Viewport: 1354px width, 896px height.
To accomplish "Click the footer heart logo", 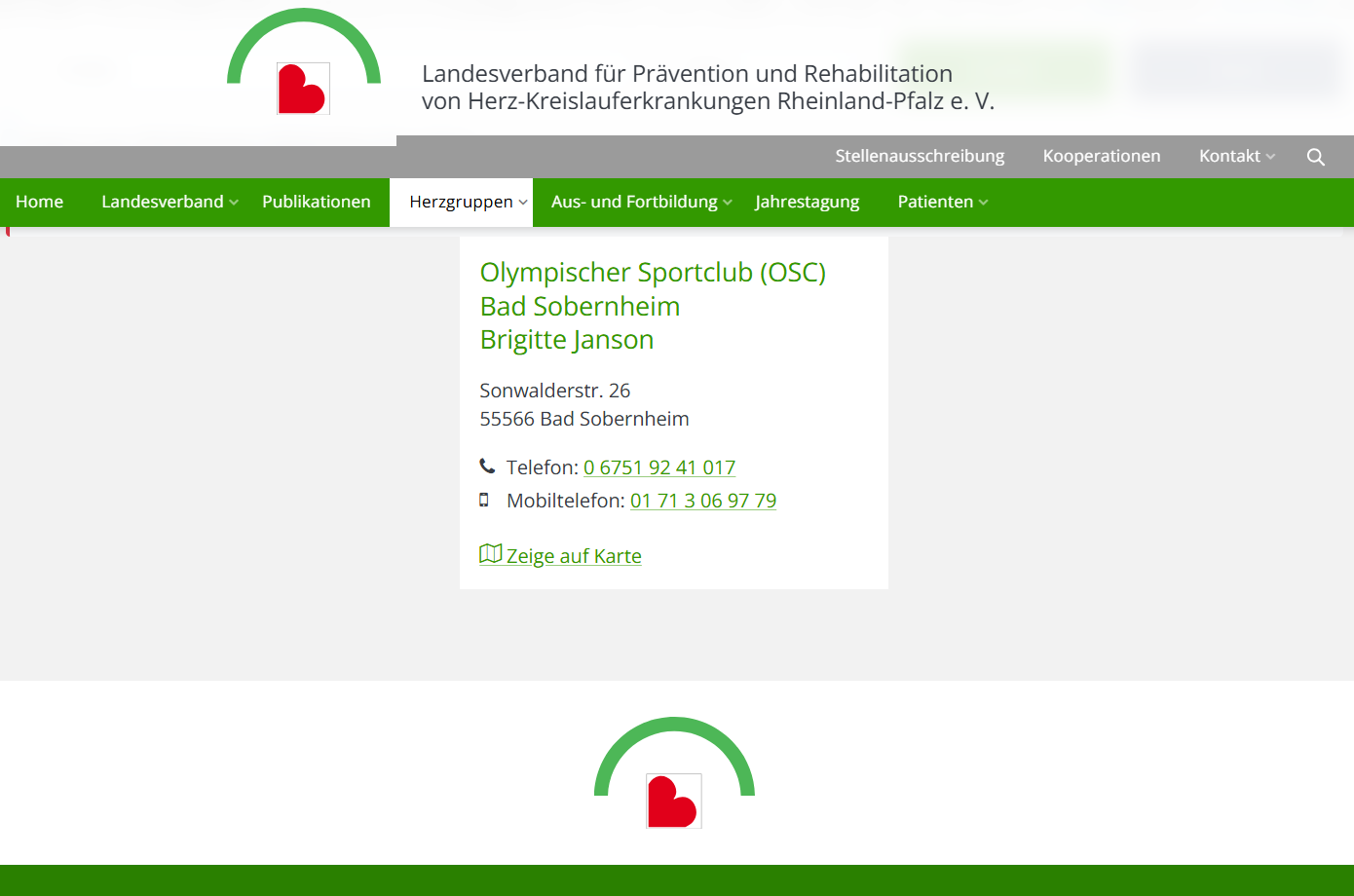I will (674, 800).
